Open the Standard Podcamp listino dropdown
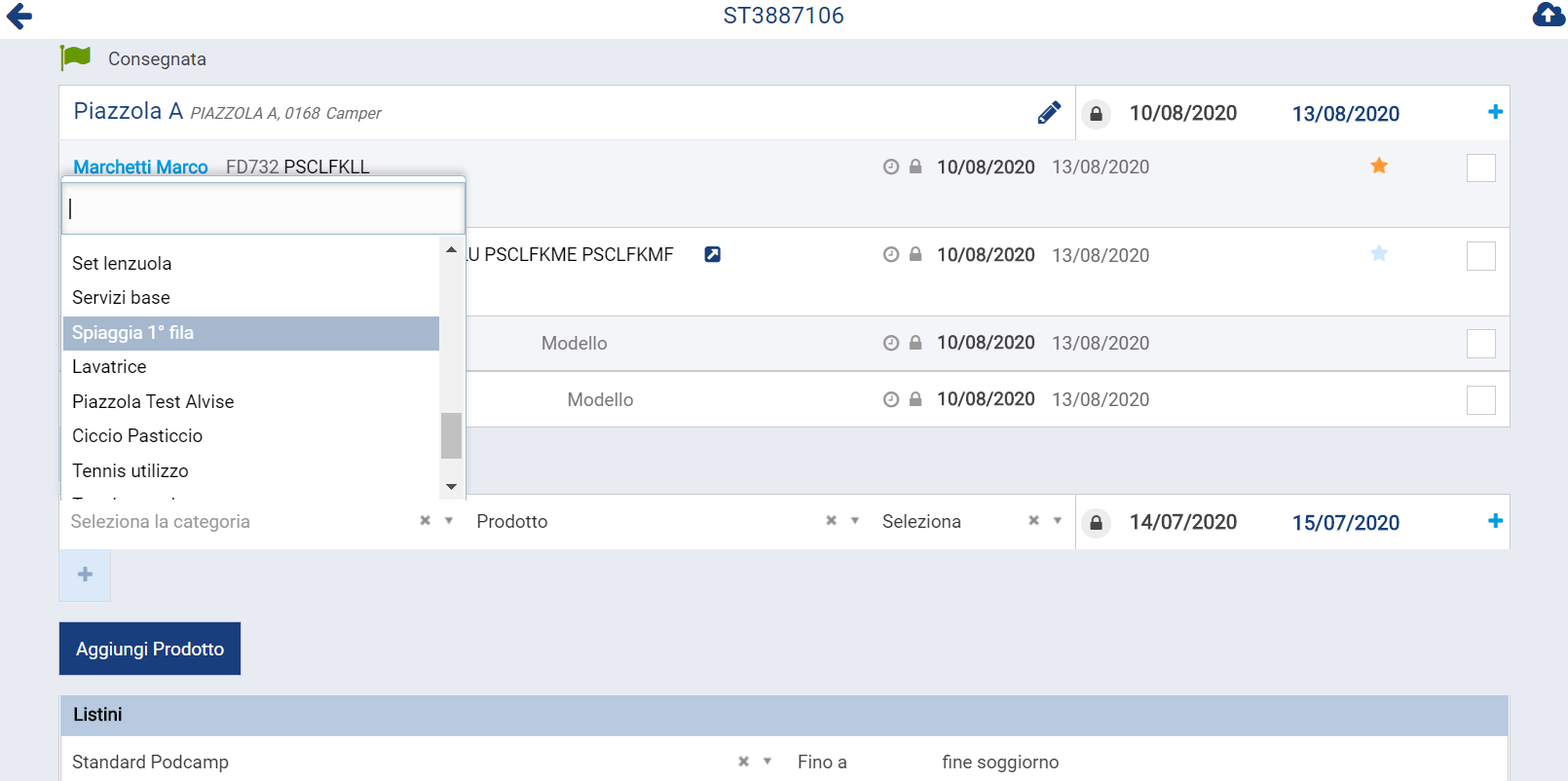Viewport: 1568px width, 781px height. [767, 762]
